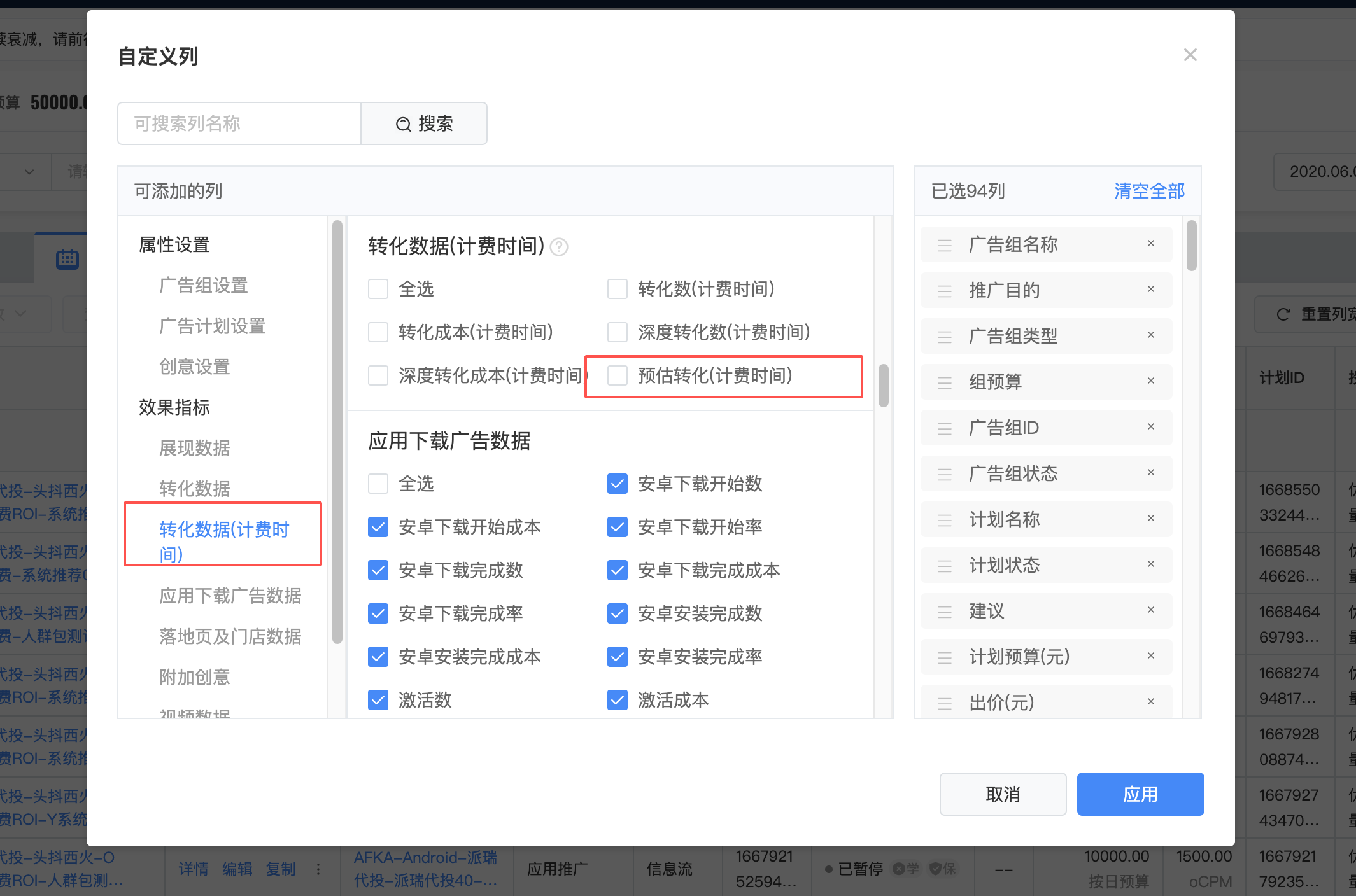
Task: Check 全选 under 应用下载广告数据
Action: pyautogui.click(x=378, y=484)
